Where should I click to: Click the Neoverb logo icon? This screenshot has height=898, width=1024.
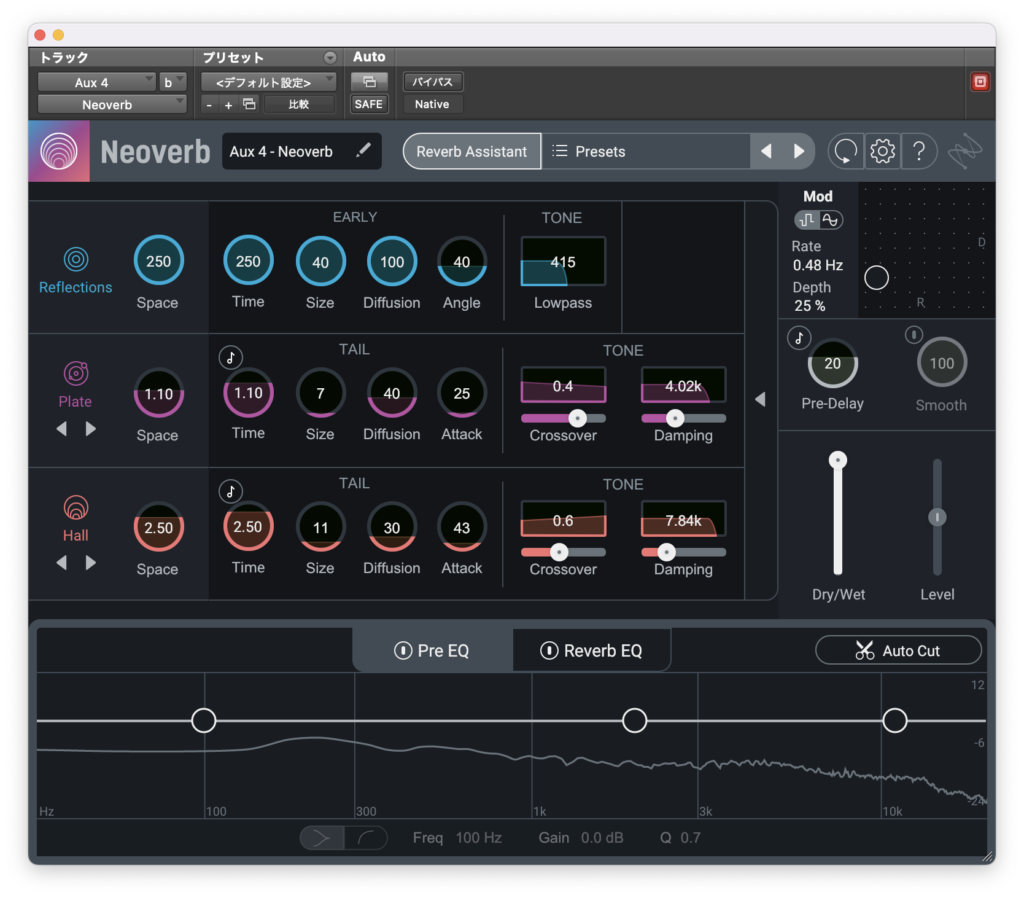coord(59,151)
